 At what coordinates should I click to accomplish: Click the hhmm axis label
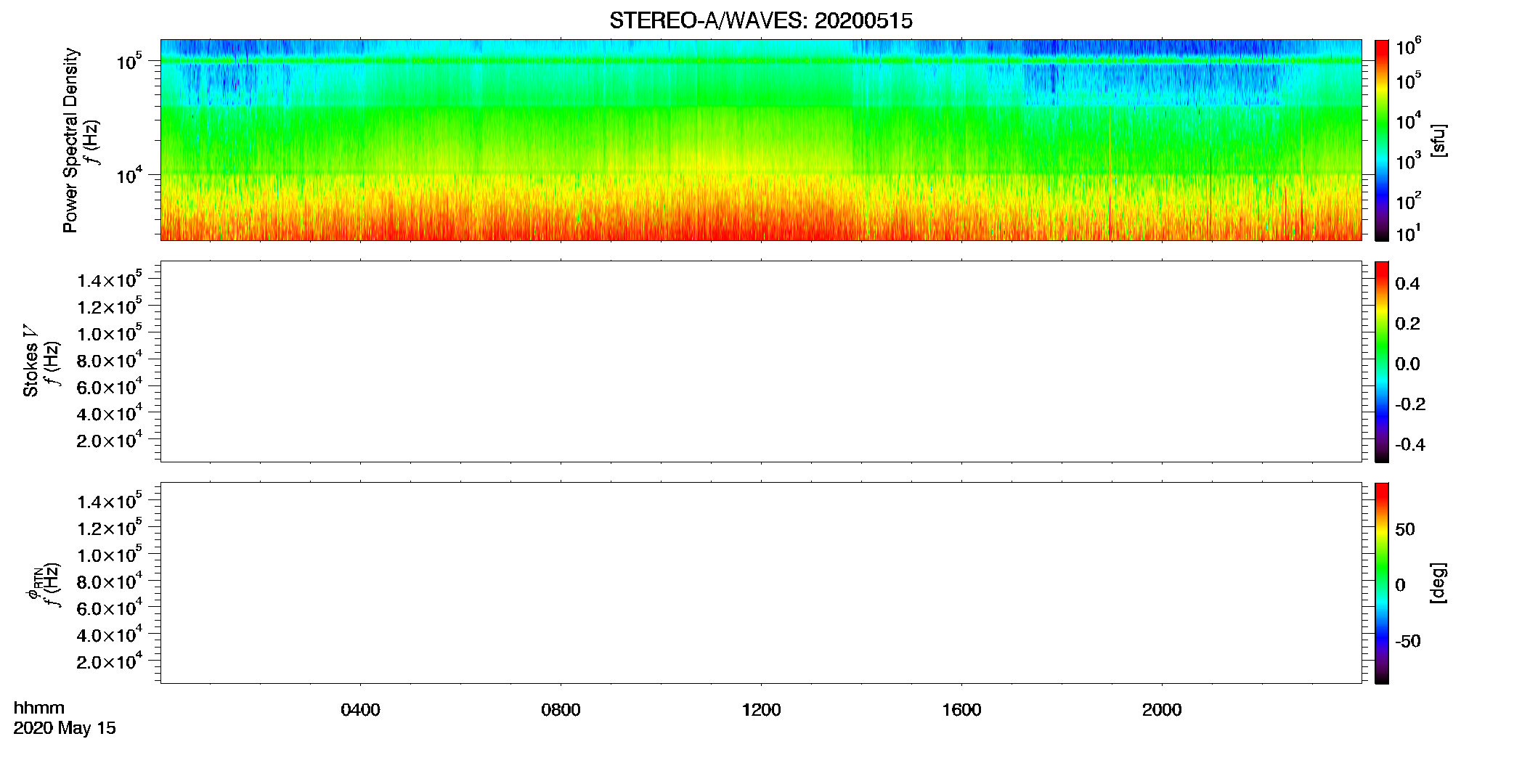point(39,708)
